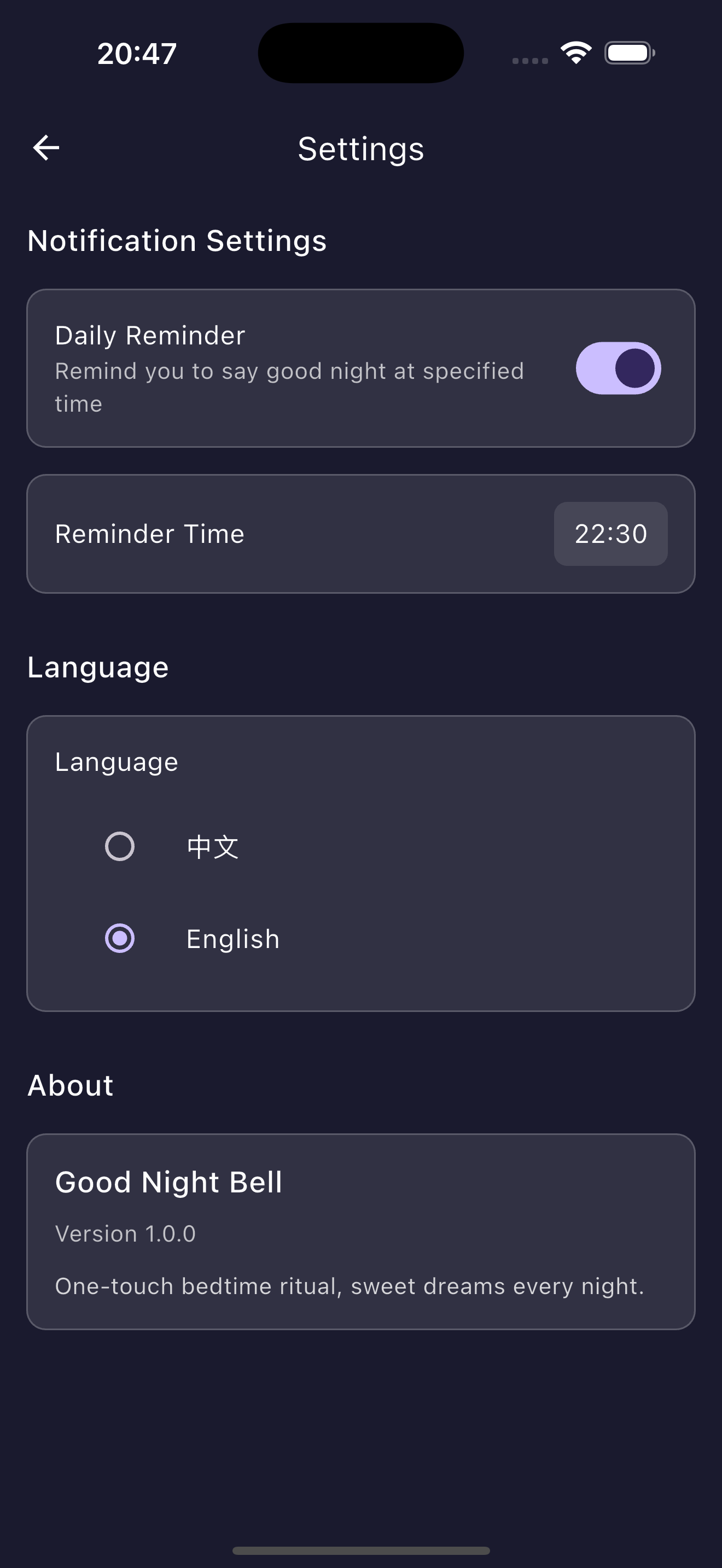Tap the Reminder Time label
722x1568 pixels.
(x=150, y=534)
